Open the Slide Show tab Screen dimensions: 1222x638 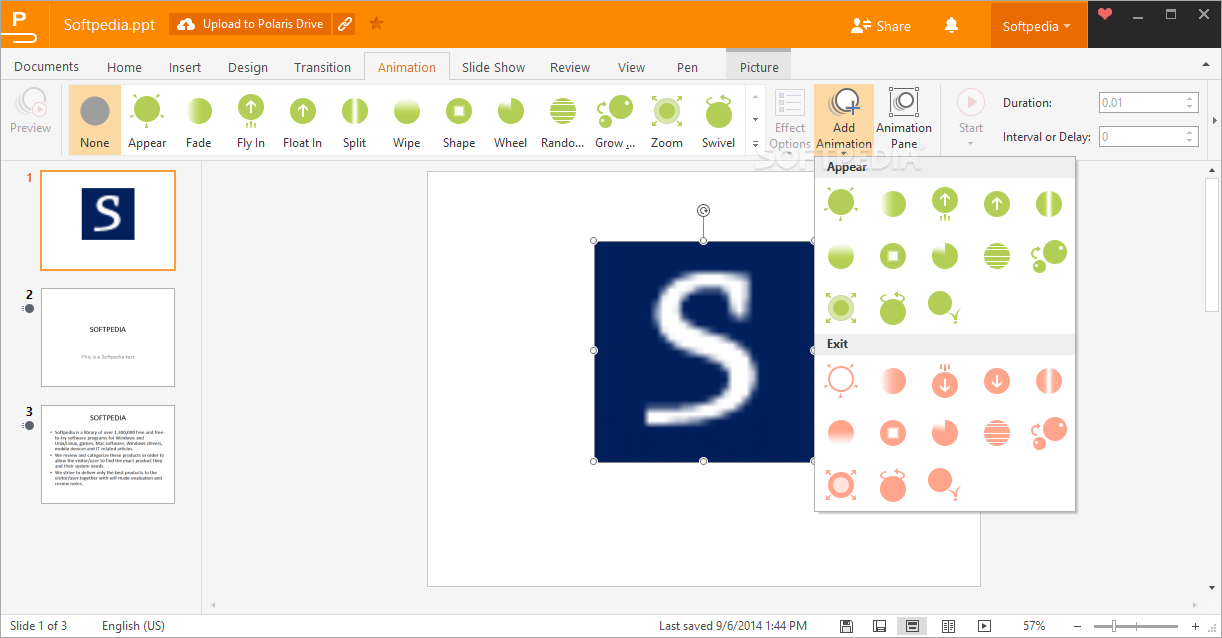click(493, 67)
